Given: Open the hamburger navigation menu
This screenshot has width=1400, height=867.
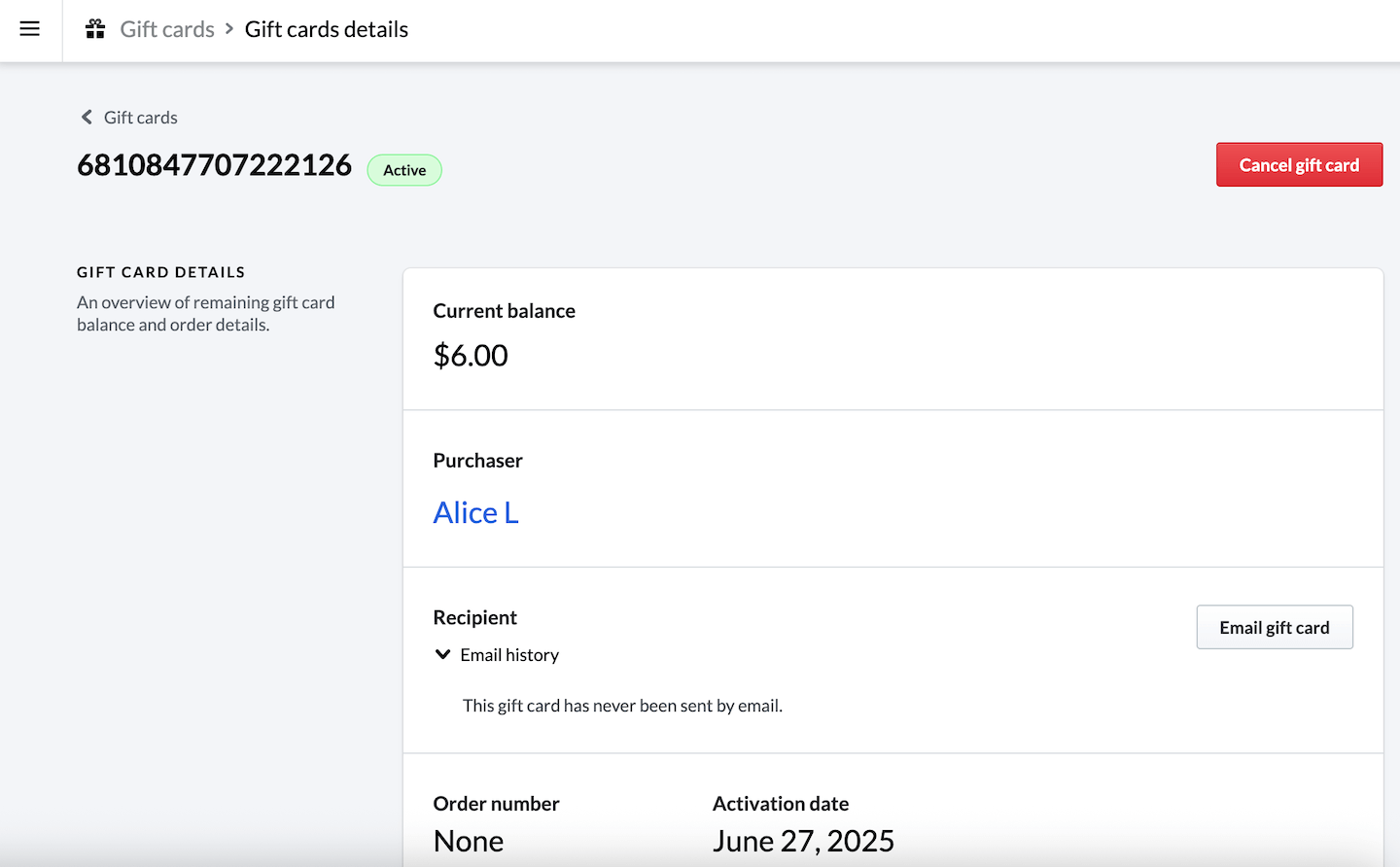Looking at the screenshot, I should 30,29.
